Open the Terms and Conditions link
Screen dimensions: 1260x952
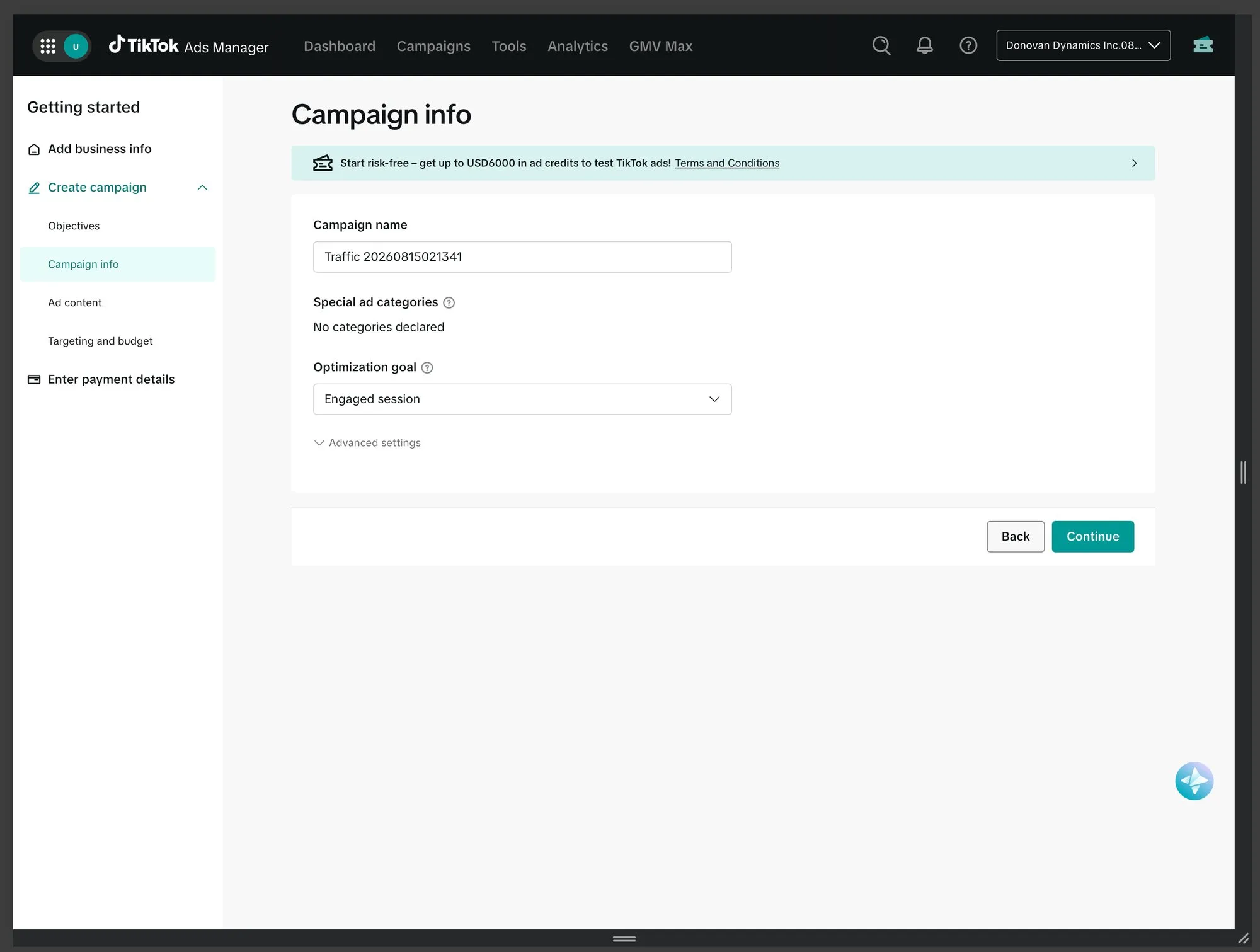click(727, 163)
